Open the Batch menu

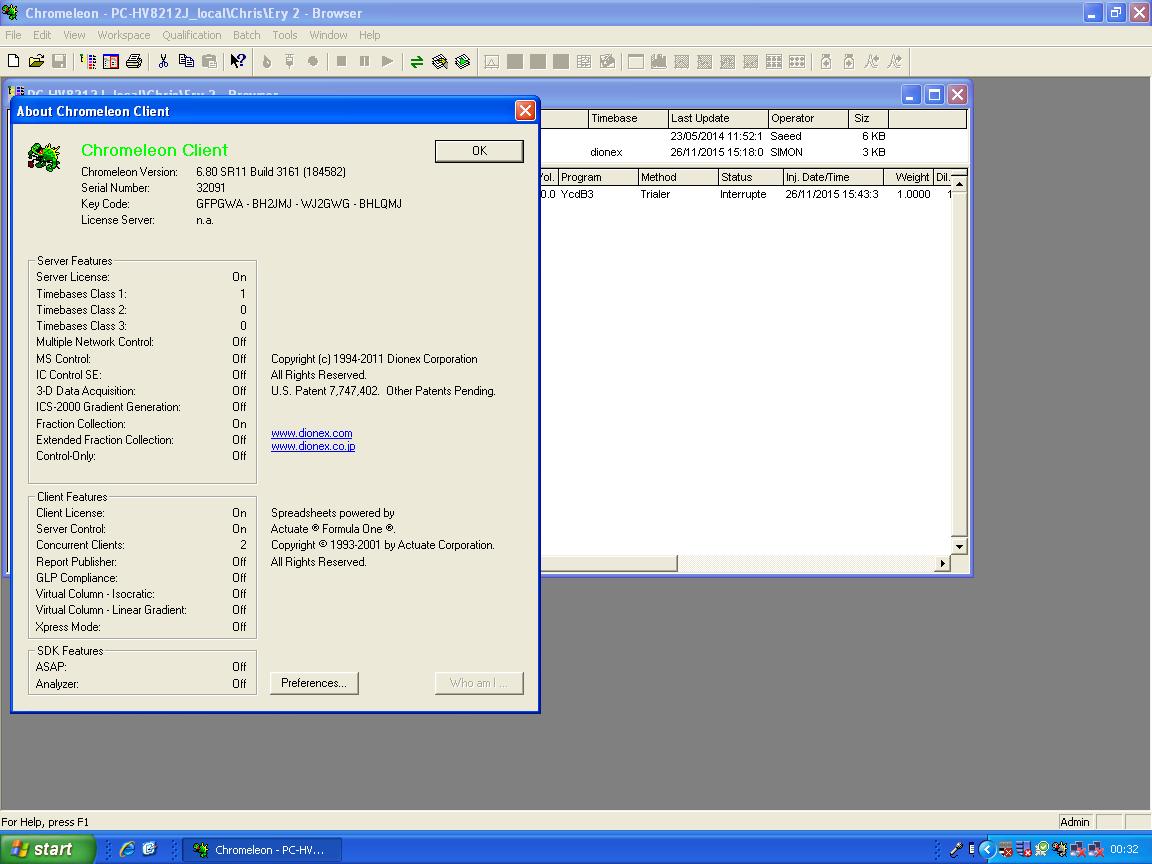247,35
